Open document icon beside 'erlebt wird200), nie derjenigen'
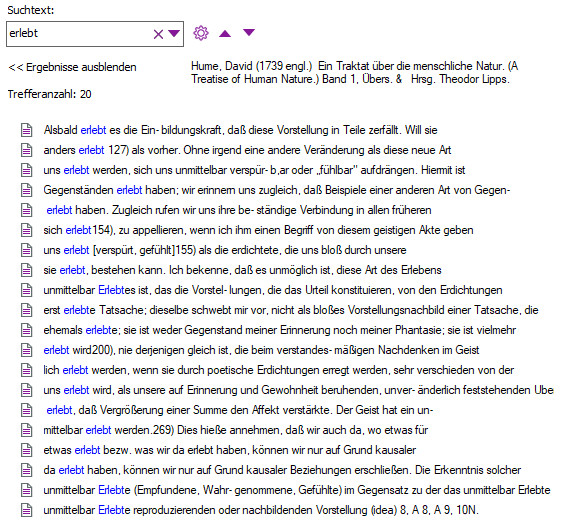Screen dimensions: 571x527 pyautogui.click(x=27, y=350)
